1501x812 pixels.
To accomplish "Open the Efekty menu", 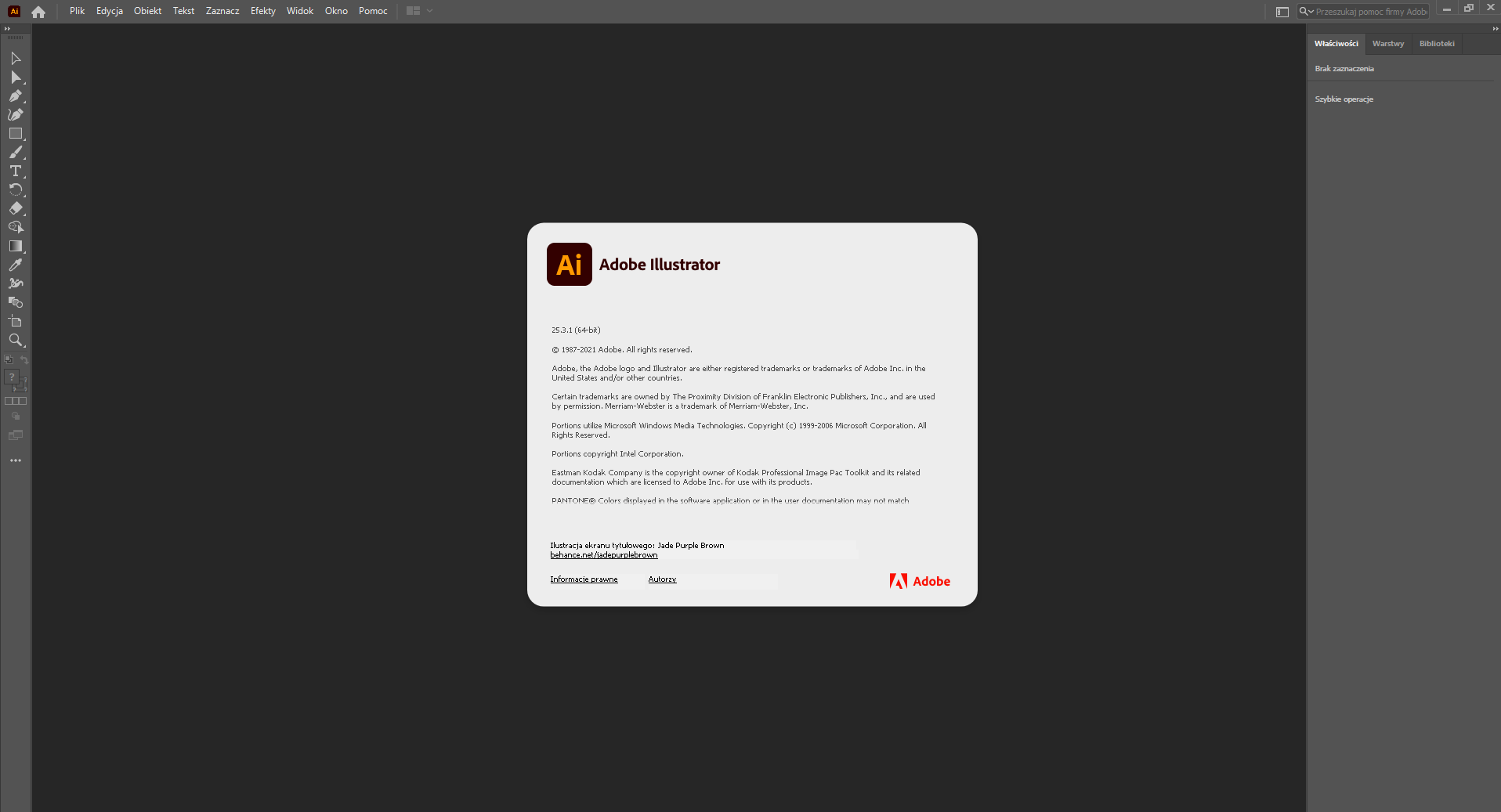I will coord(263,11).
